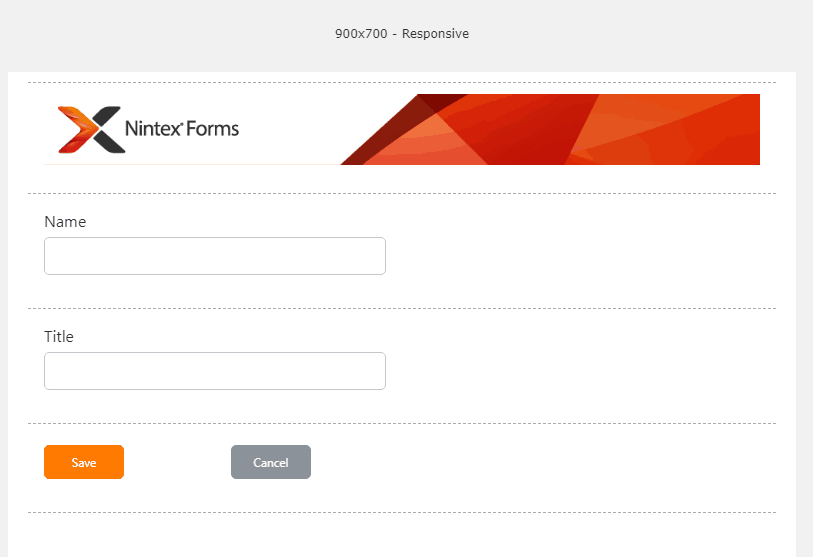Viewport: 813px width, 557px height.
Task: Click the "Nintex Forms" logo text
Action: 182,129
